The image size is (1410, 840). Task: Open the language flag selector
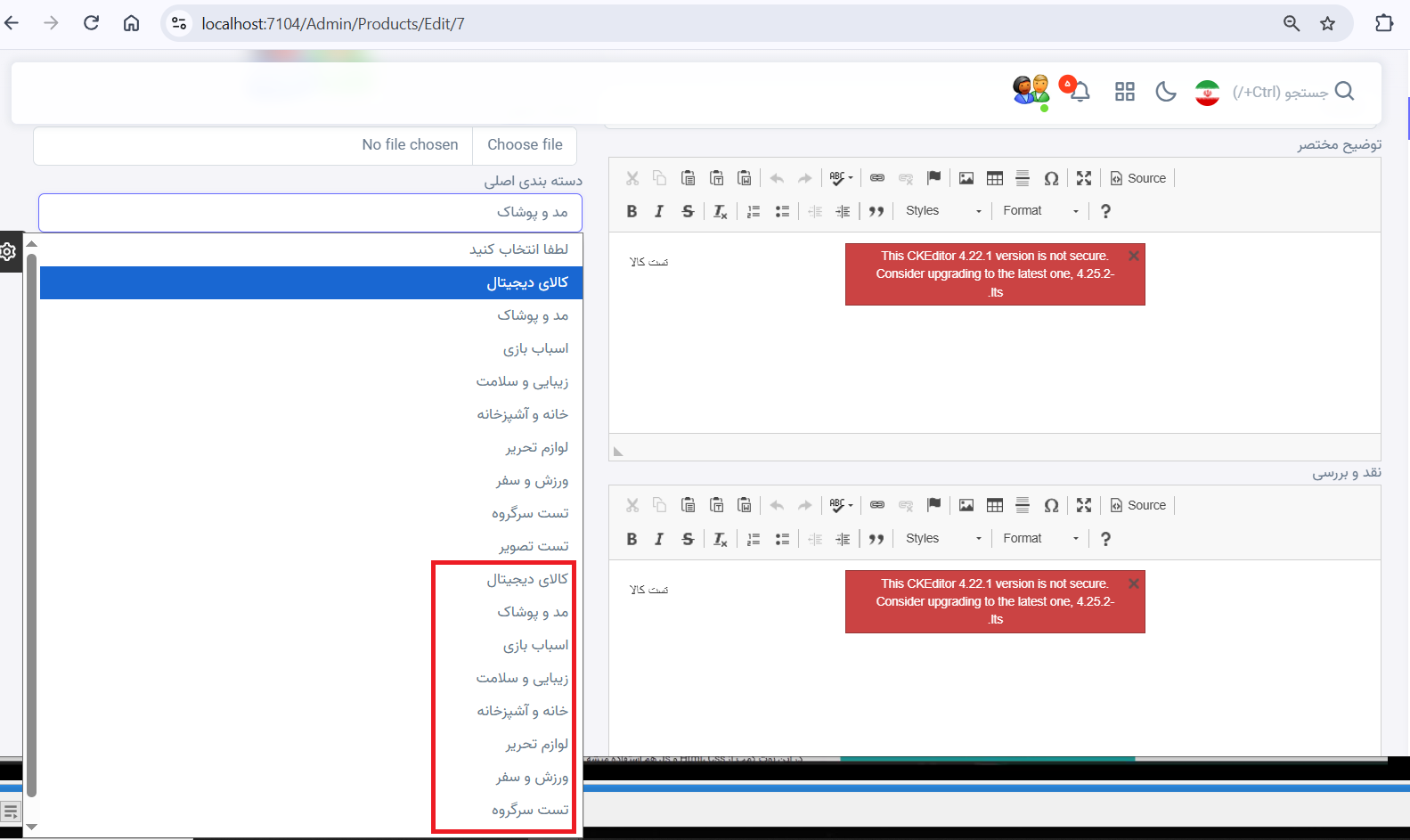[x=1207, y=92]
